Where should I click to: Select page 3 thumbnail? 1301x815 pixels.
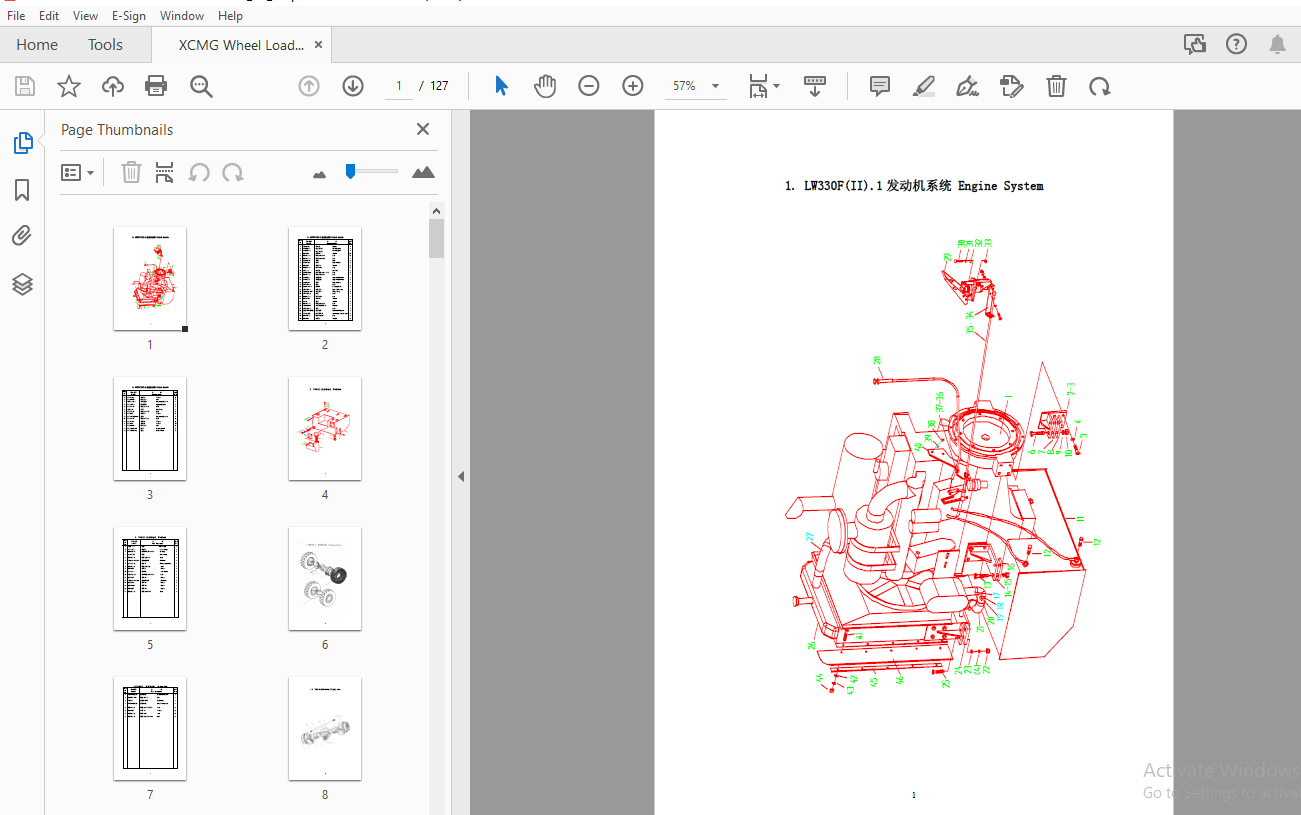coord(150,428)
